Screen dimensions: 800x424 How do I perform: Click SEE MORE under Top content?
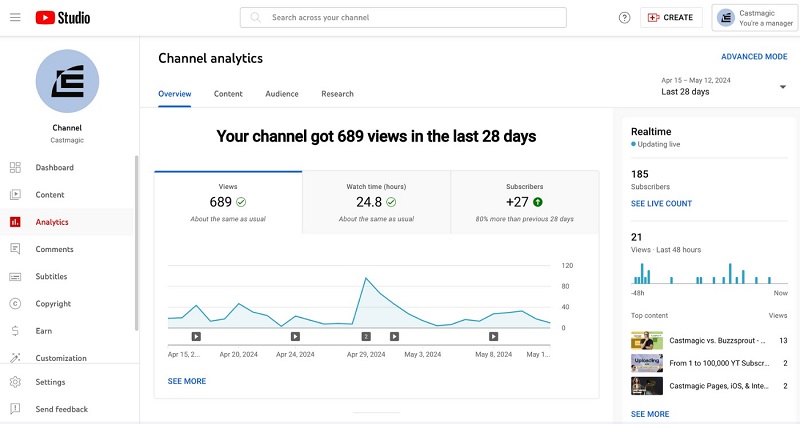pyautogui.click(x=650, y=414)
